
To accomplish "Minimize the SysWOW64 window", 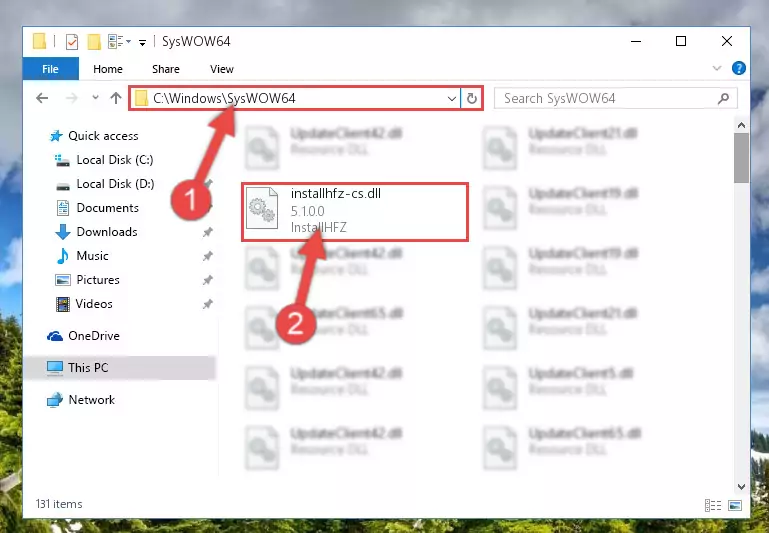I will 636,41.
